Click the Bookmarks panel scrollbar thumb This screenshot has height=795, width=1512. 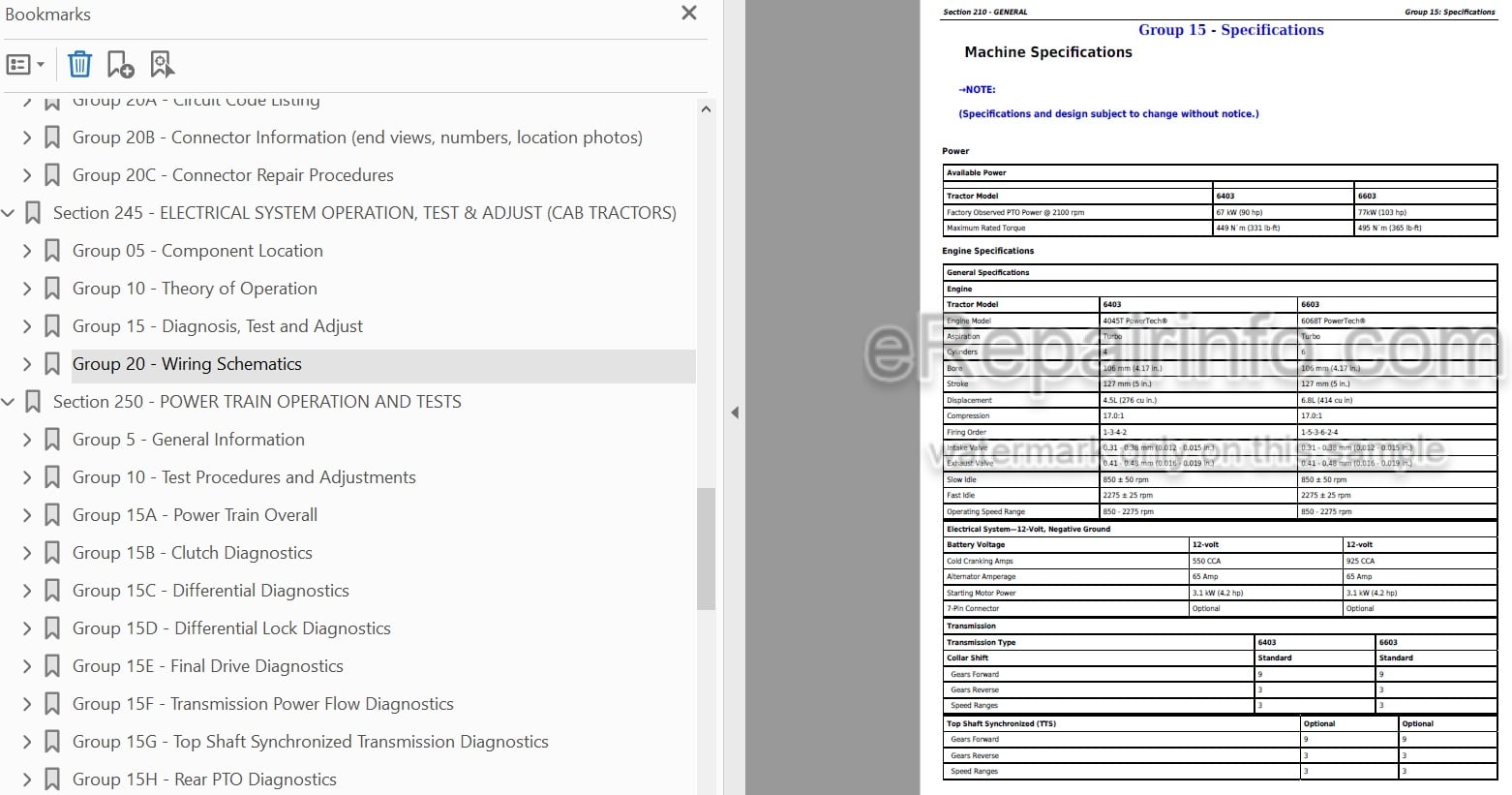706,548
